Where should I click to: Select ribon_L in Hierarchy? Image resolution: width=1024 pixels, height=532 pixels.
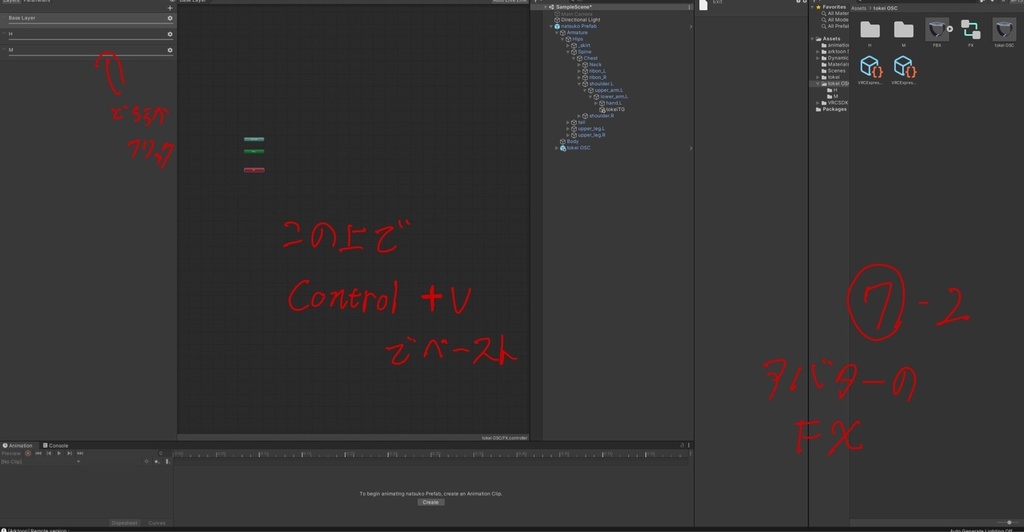tap(597, 71)
